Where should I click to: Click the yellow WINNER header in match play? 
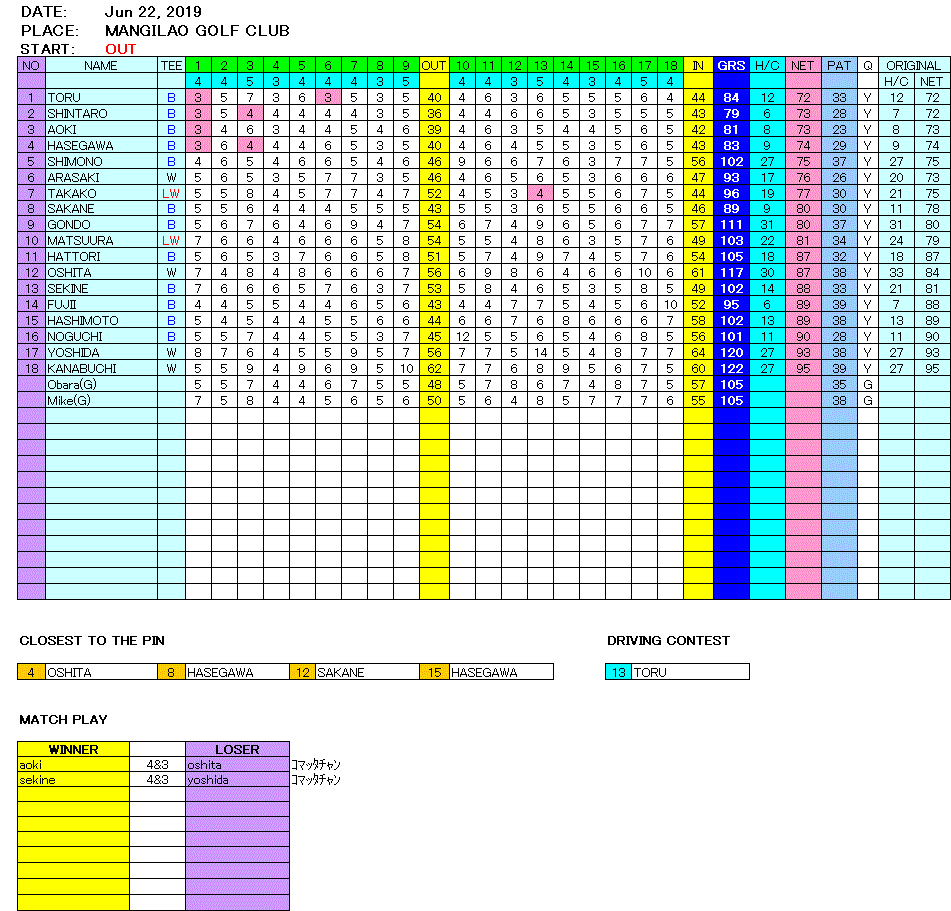(73, 749)
